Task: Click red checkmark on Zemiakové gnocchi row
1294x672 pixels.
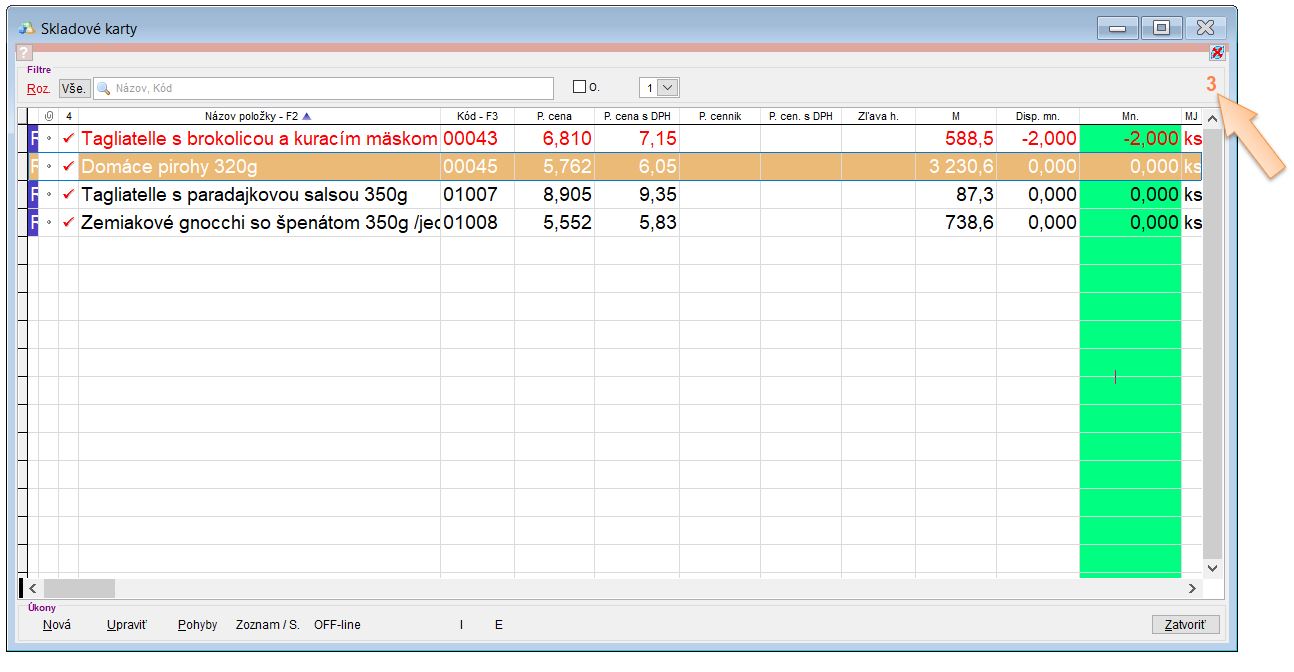Action: click(68, 222)
